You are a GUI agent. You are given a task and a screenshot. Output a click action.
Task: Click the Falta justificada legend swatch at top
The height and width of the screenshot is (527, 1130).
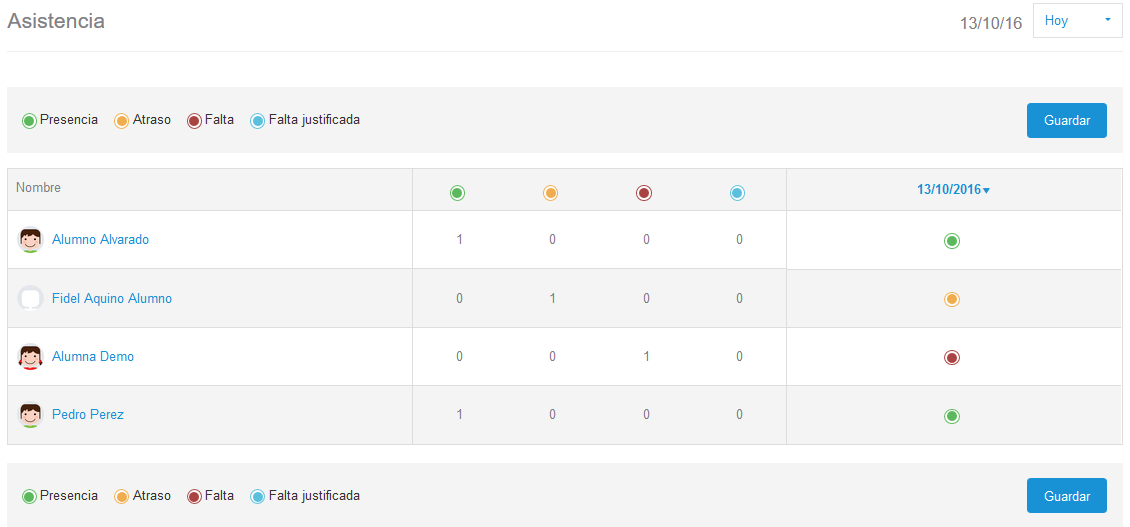tap(258, 121)
